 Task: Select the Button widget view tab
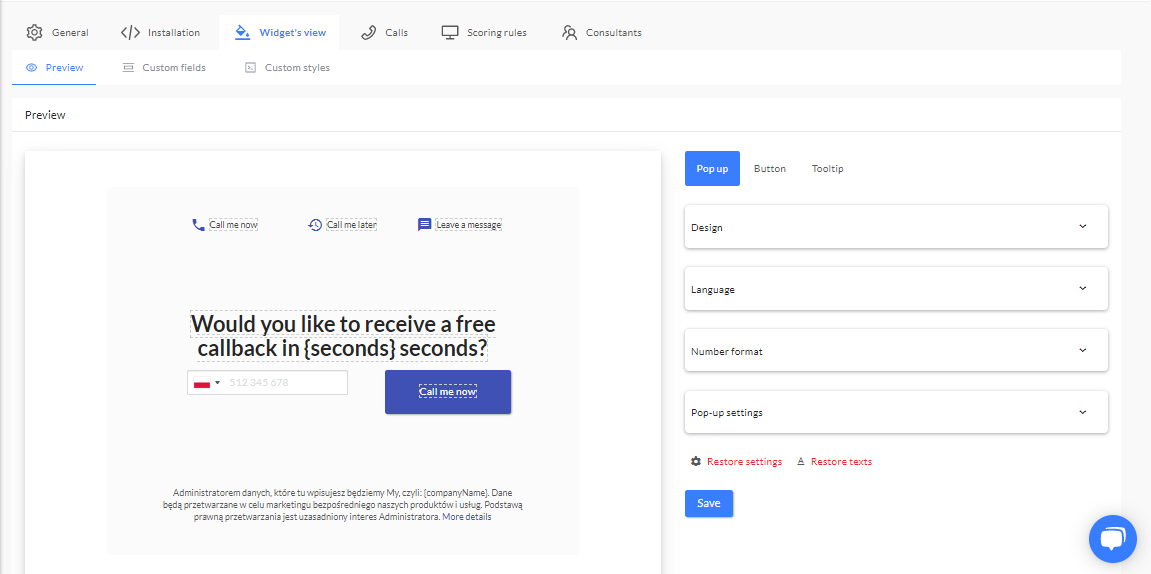pos(770,169)
